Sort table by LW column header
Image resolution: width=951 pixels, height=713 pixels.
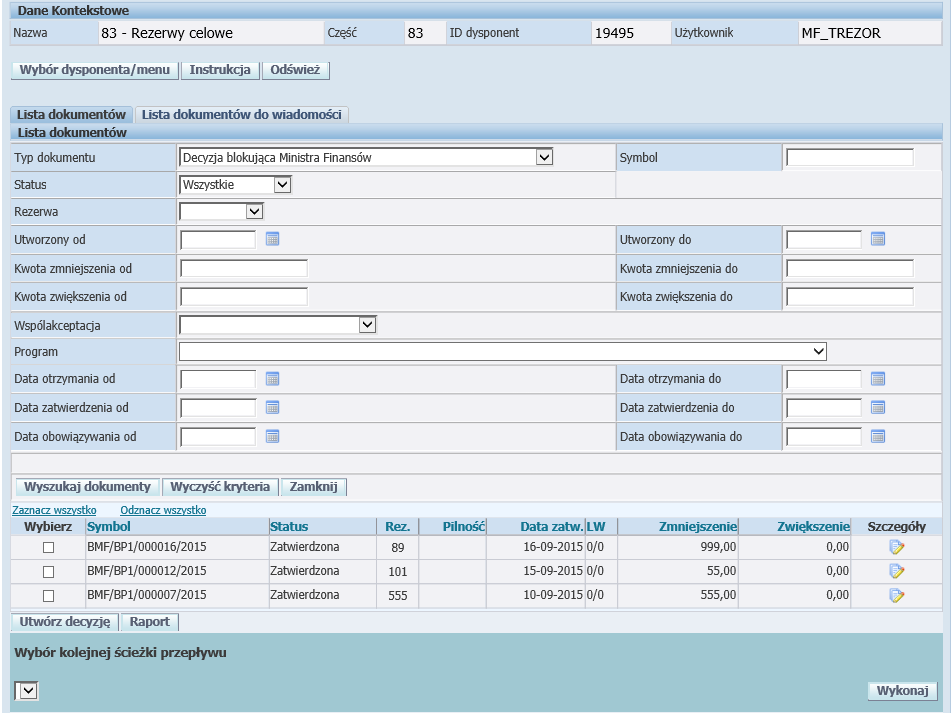tap(596, 527)
